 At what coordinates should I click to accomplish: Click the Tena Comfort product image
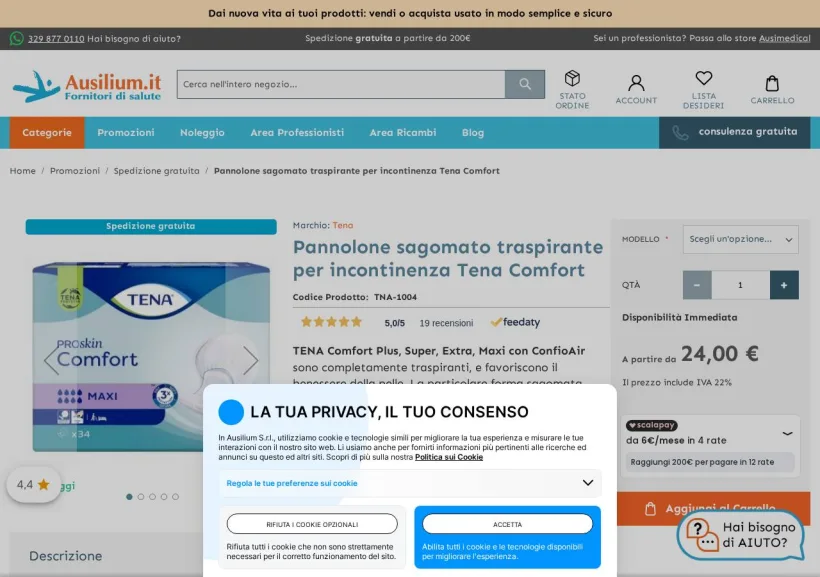[151, 357]
